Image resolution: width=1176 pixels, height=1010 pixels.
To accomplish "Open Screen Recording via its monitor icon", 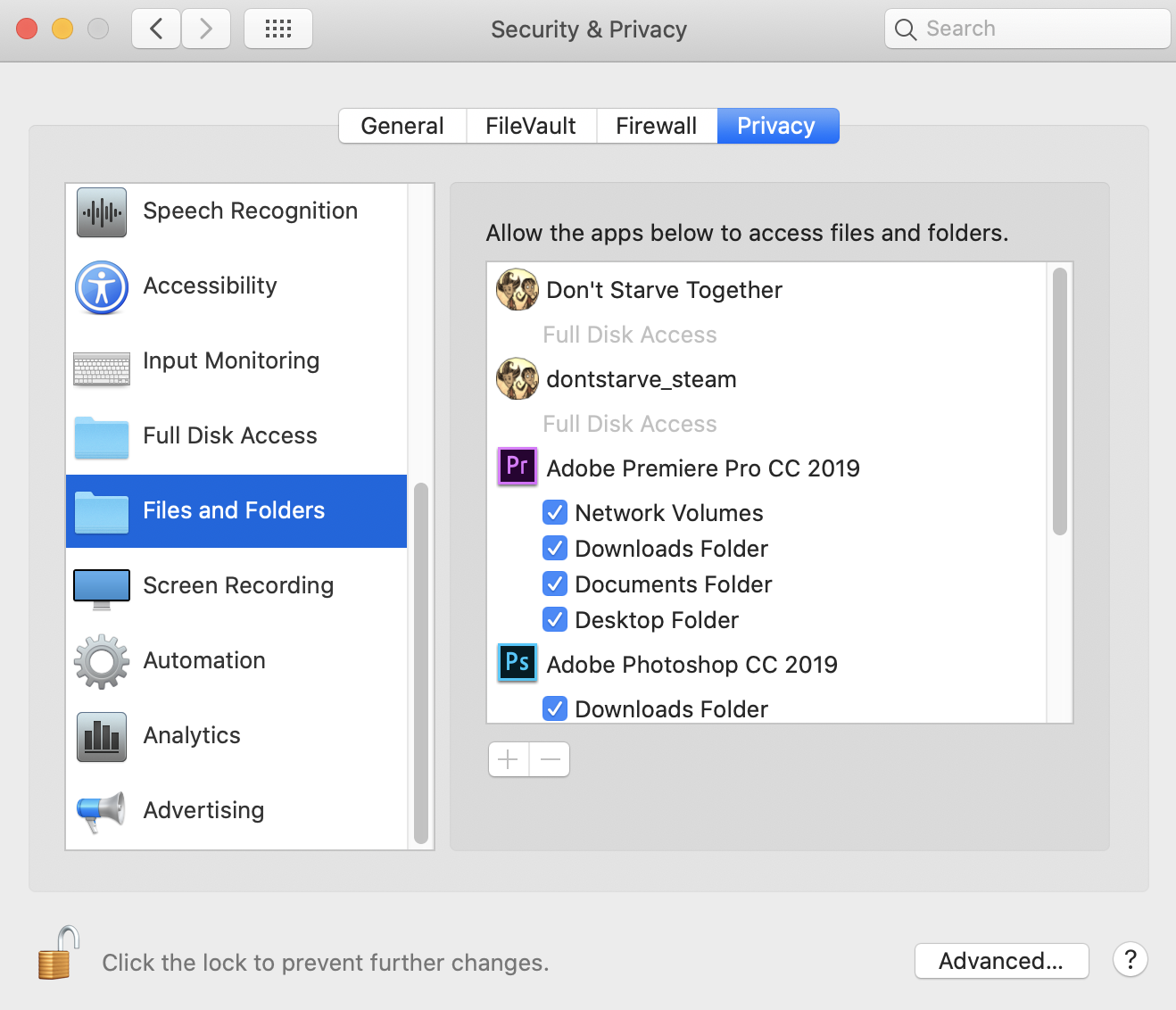I will click(102, 588).
